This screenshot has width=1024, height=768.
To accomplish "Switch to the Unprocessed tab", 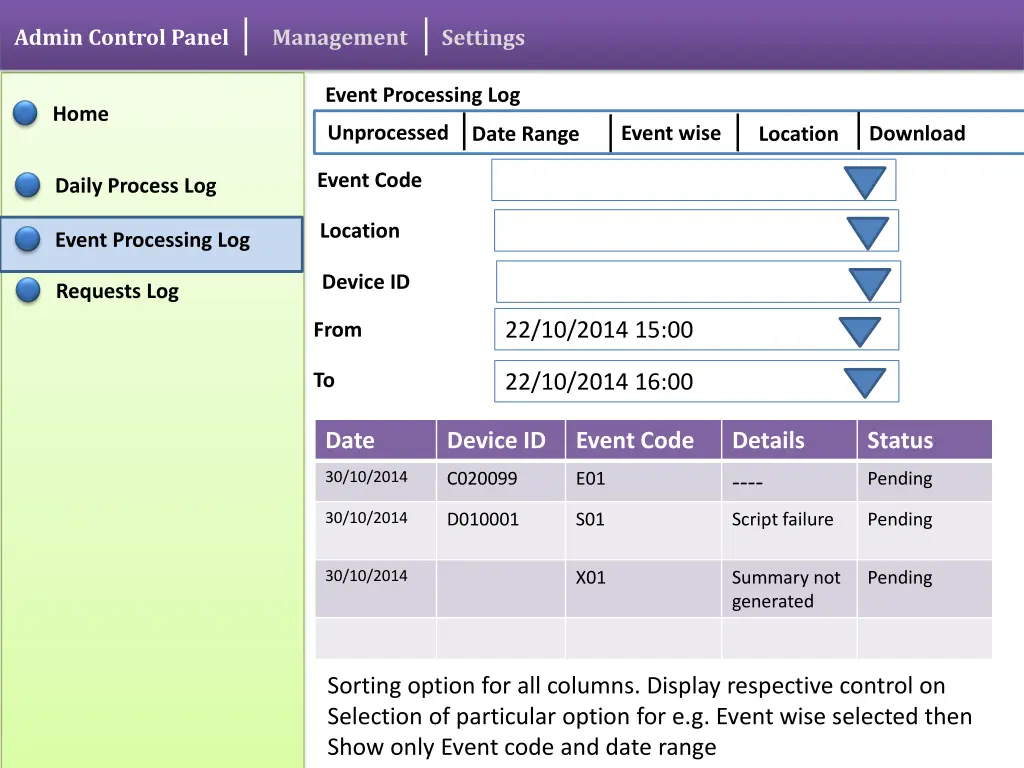I will tap(388, 133).
